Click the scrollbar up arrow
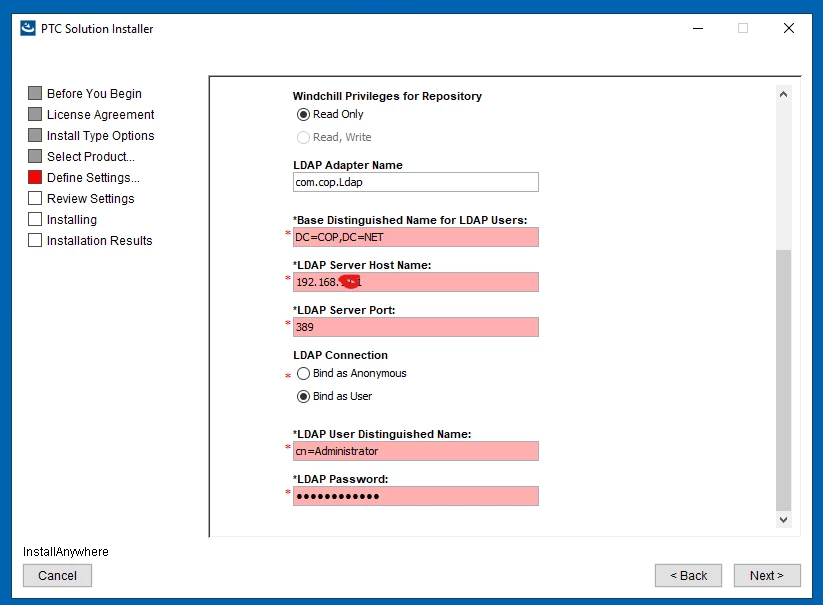 [784, 94]
